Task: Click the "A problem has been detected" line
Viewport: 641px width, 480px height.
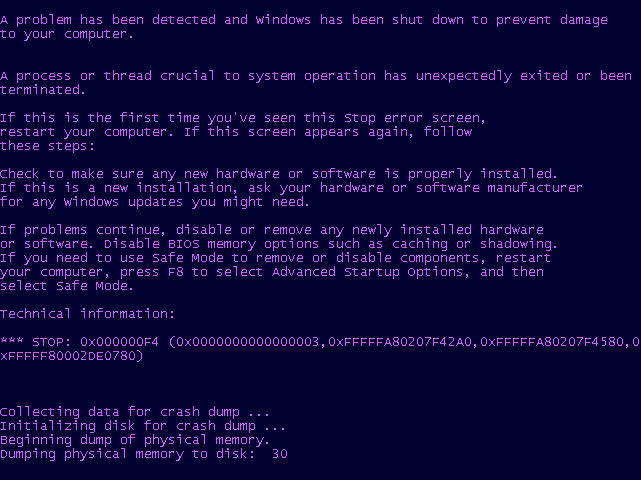Action: pos(304,20)
